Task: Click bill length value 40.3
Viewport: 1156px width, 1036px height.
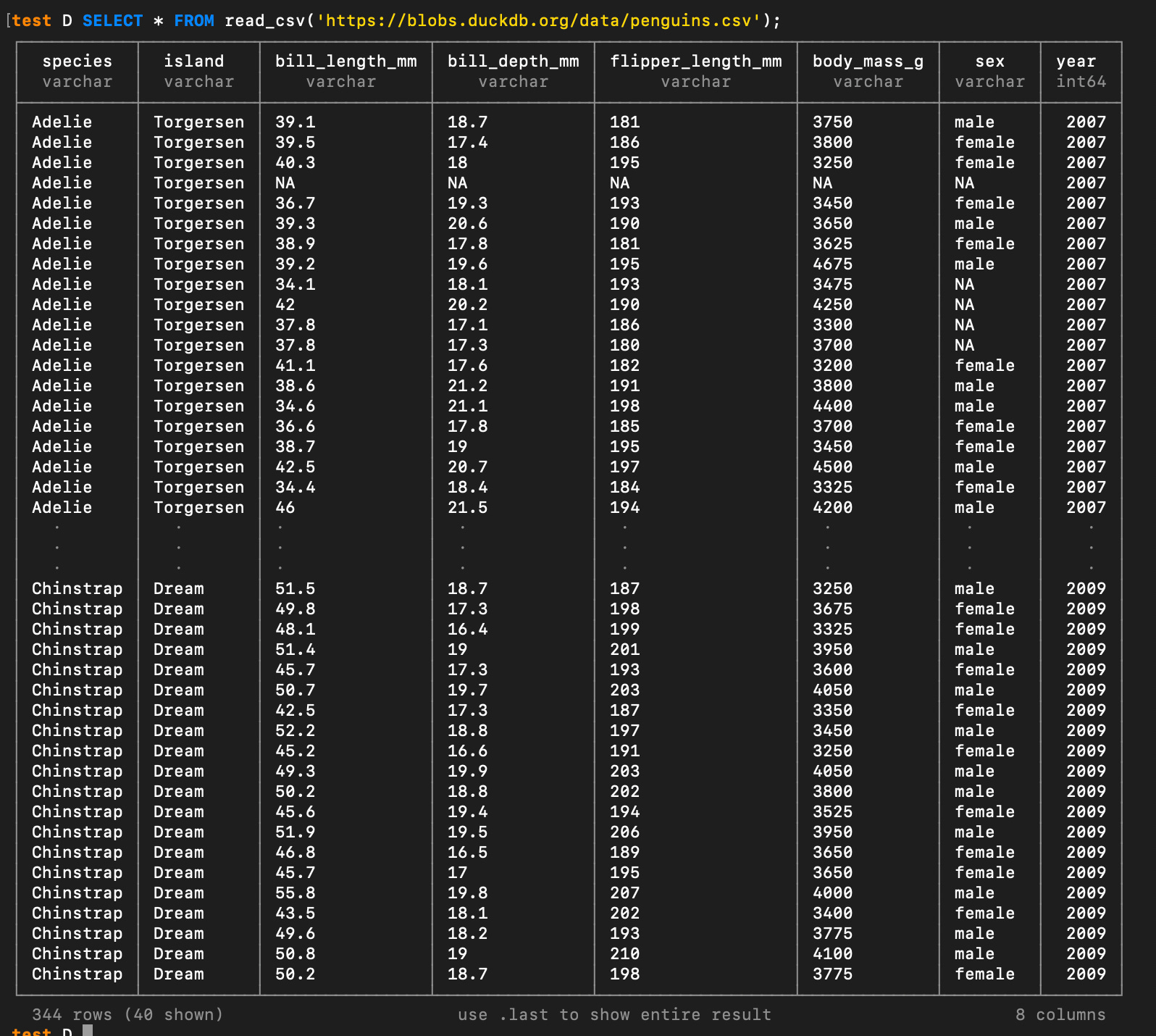Action: tap(296, 162)
